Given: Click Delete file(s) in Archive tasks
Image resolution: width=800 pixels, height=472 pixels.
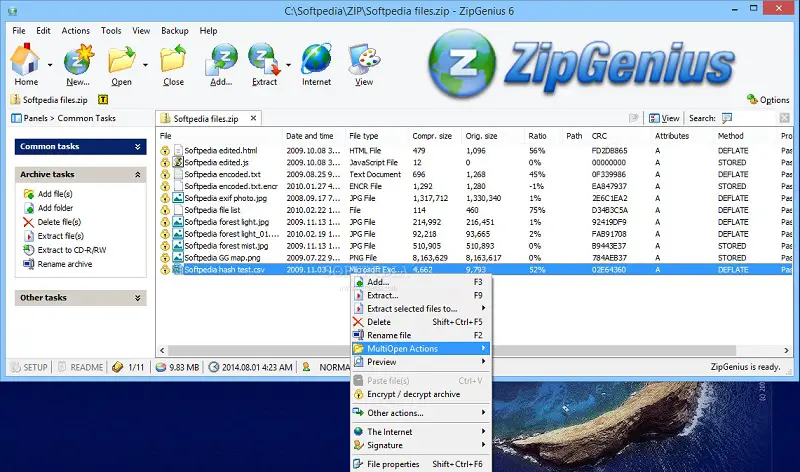Looking at the screenshot, I should pyautogui.click(x=52, y=222).
